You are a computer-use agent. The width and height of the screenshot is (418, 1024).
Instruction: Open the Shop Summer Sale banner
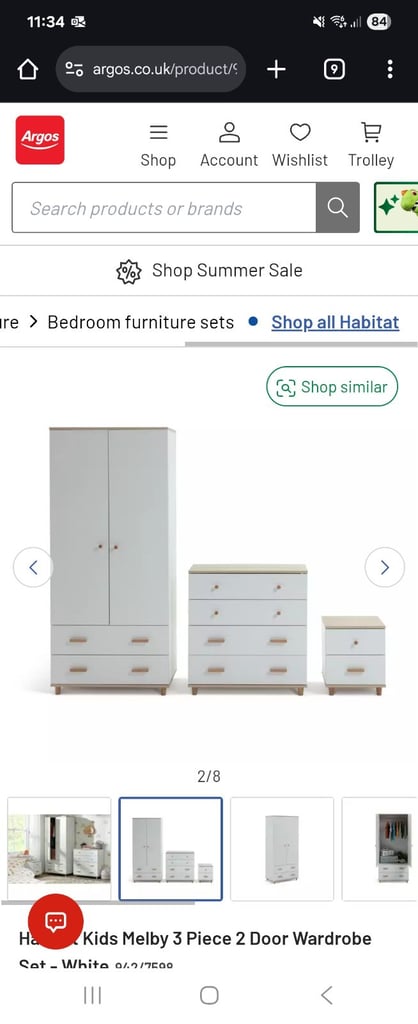(x=209, y=270)
